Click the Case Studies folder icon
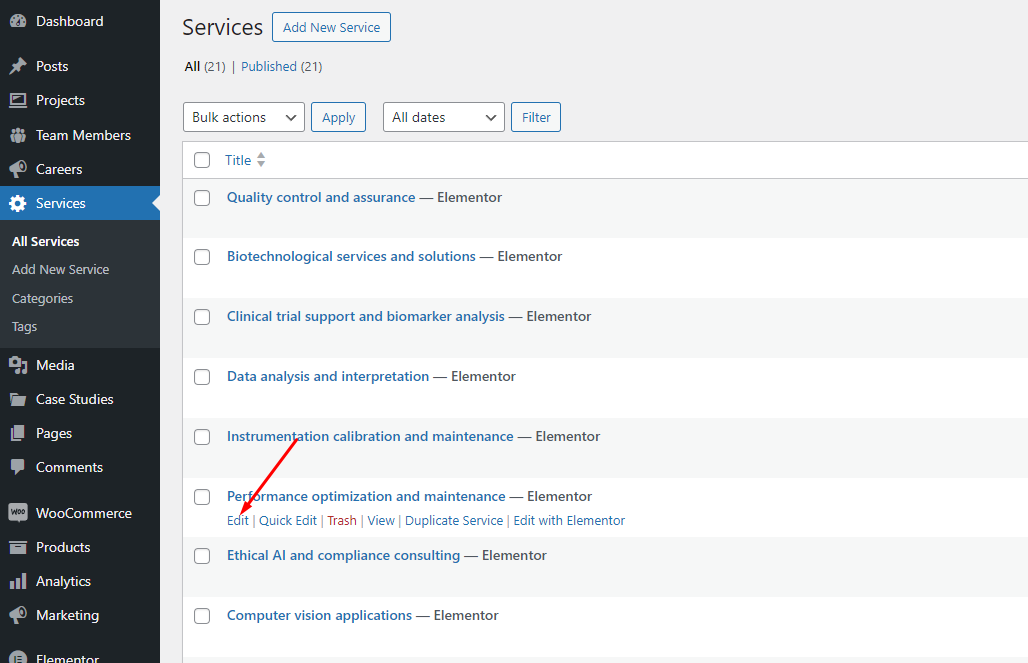The width and height of the screenshot is (1028, 663). 18,399
